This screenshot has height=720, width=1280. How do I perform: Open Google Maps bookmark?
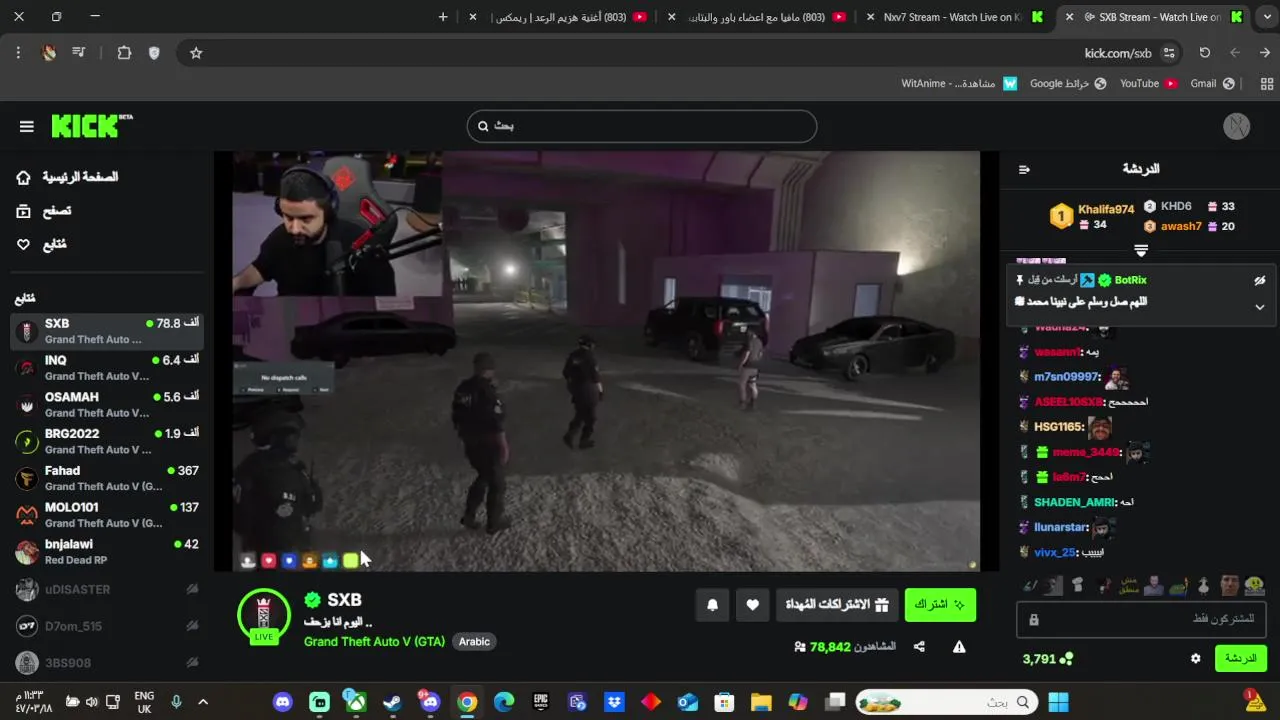(x=1068, y=83)
